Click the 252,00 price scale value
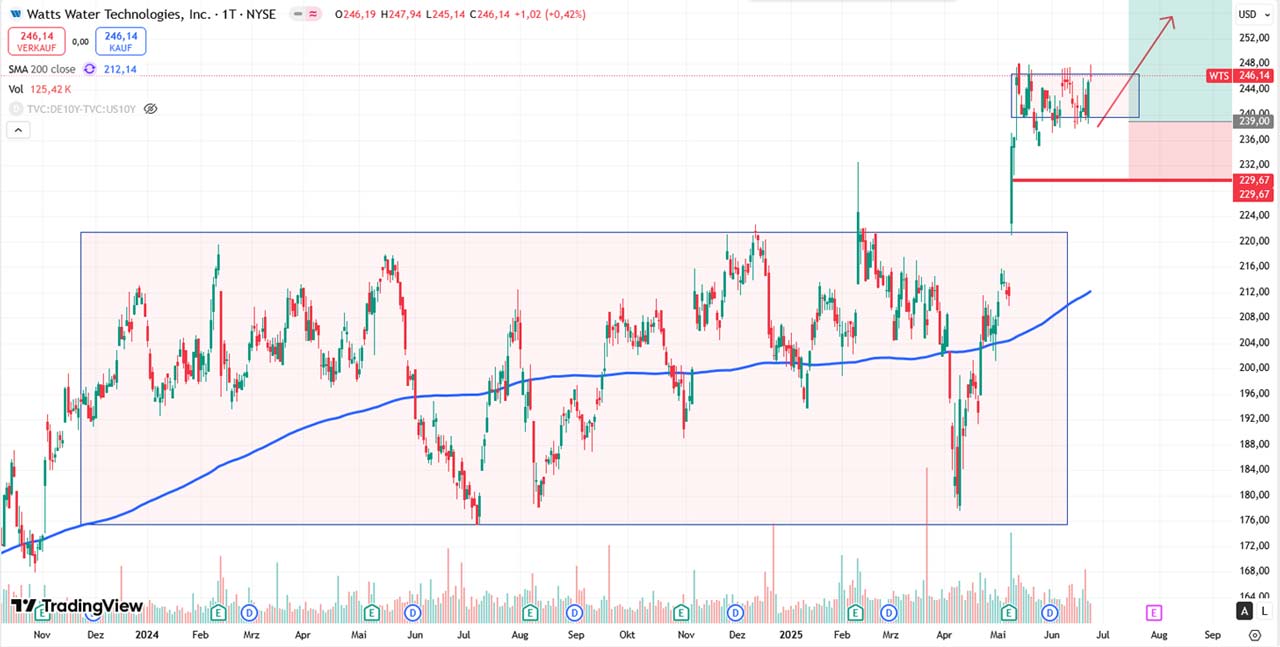Screen dimensions: 1280x647 pyautogui.click(x=1253, y=38)
